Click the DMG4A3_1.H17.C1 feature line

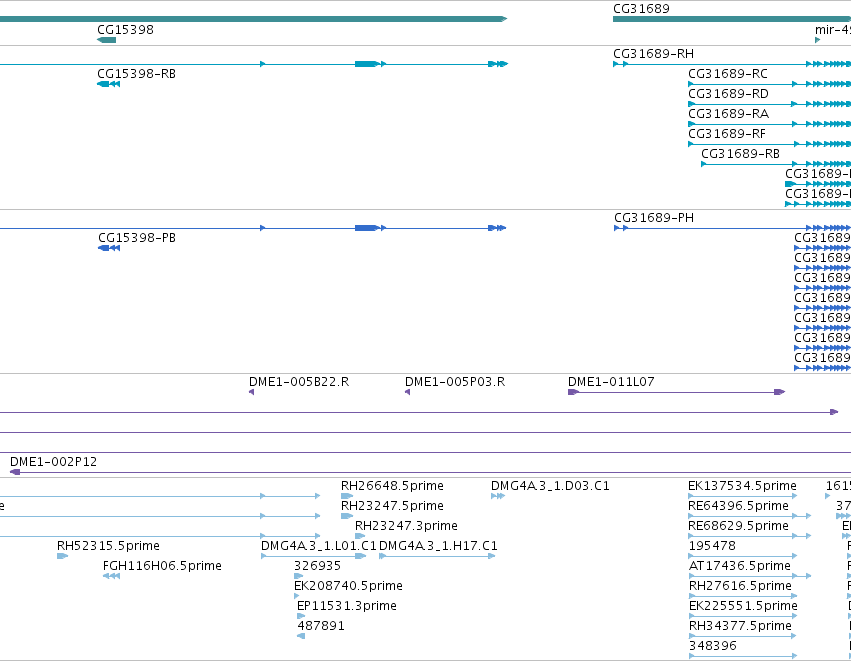pos(437,556)
